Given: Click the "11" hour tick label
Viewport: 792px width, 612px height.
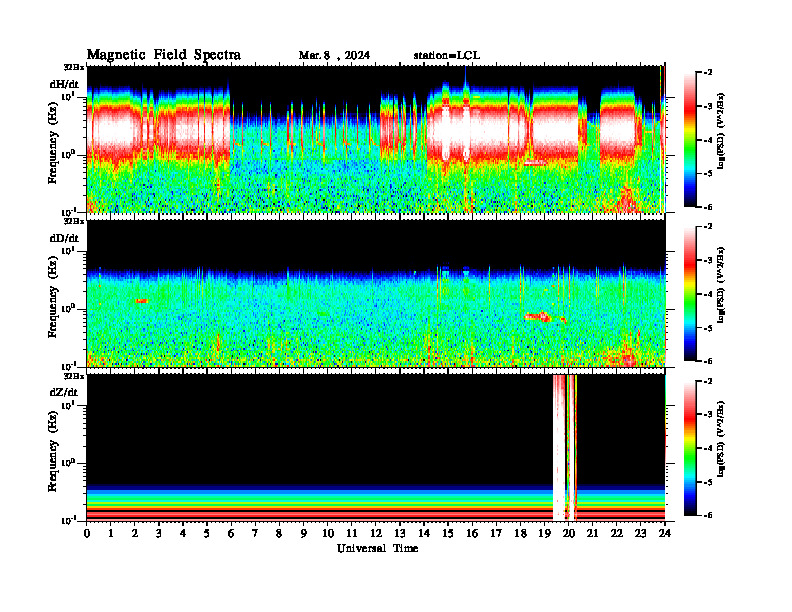Looking at the screenshot, I should (352, 533).
